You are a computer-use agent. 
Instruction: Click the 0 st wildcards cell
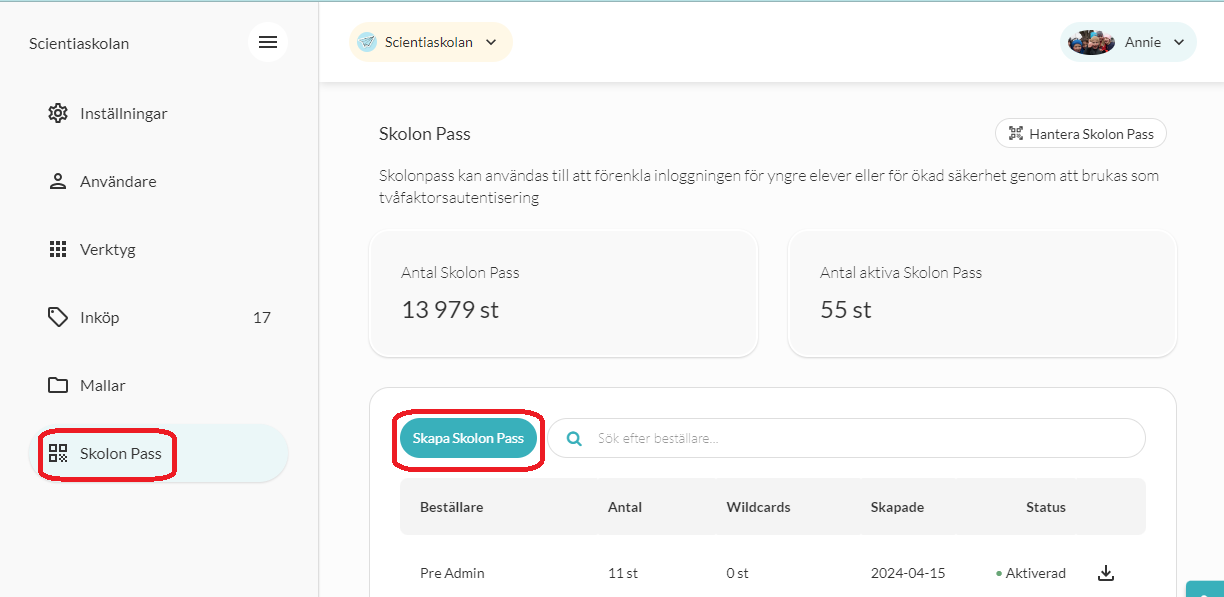click(737, 573)
